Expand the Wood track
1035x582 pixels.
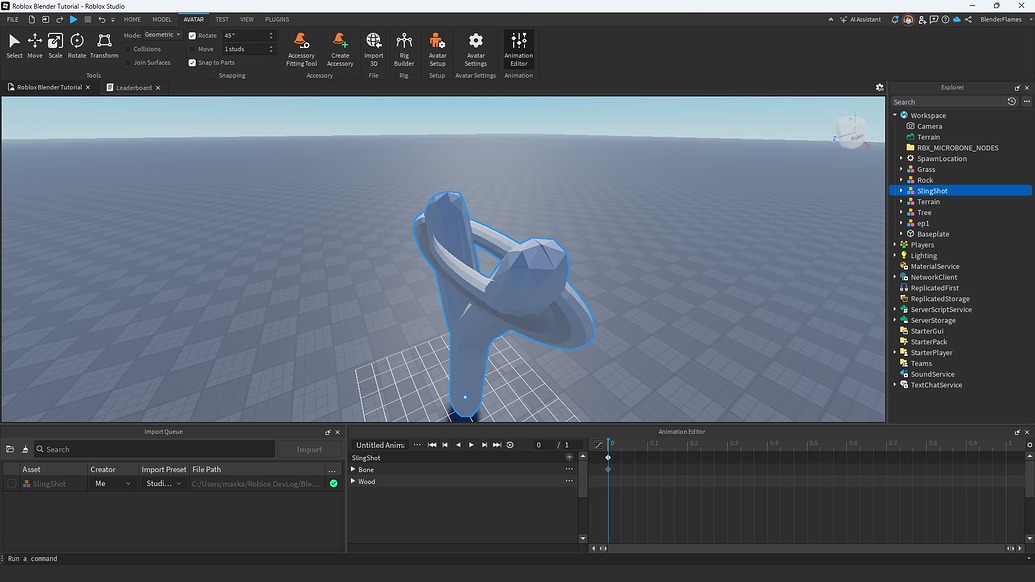pos(353,482)
